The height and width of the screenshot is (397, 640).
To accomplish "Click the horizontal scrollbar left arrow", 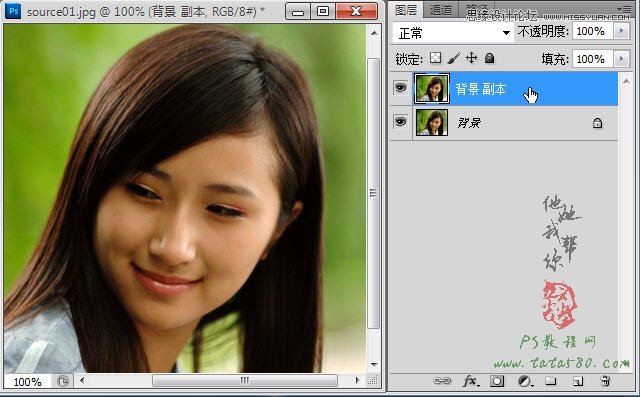I will [x=82, y=381].
